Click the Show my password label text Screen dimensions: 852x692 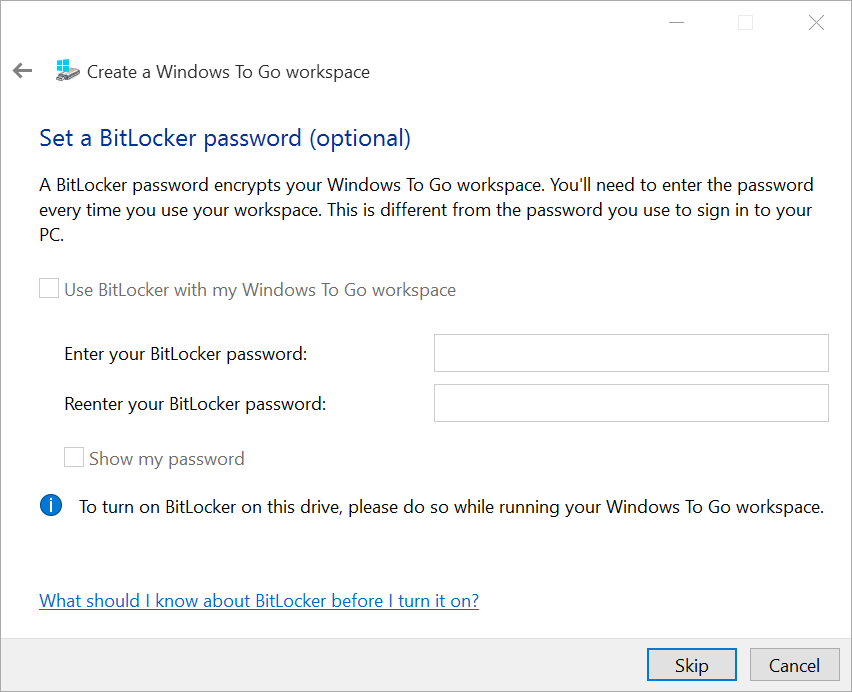167,459
